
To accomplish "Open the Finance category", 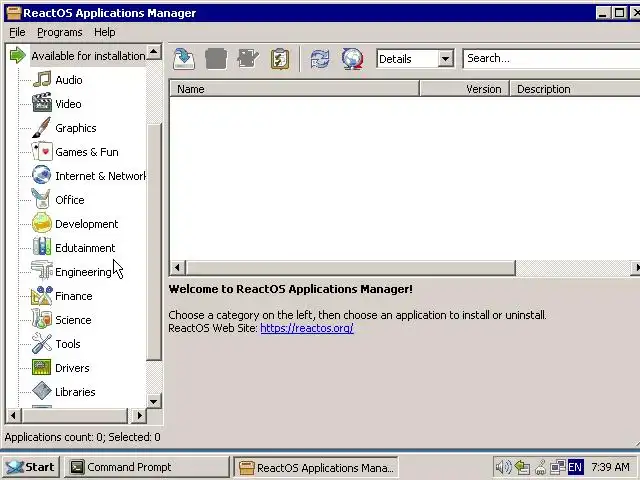I will click(x=73, y=296).
